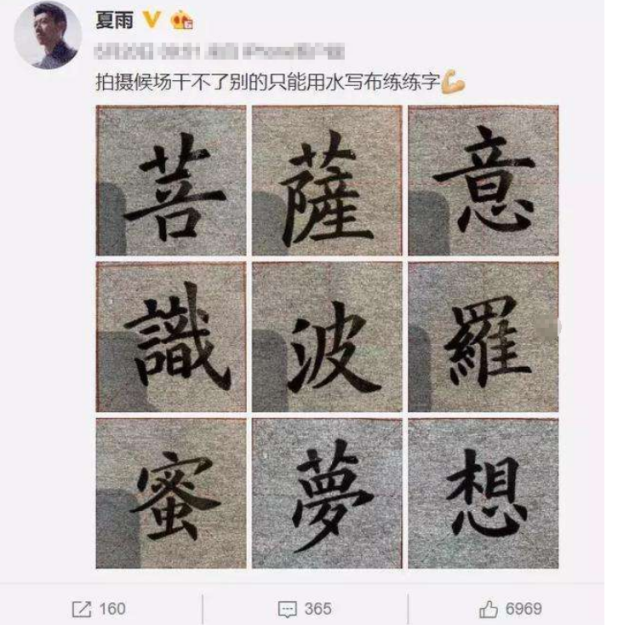Click the like count 6969
The image size is (641, 625).
point(524,609)
